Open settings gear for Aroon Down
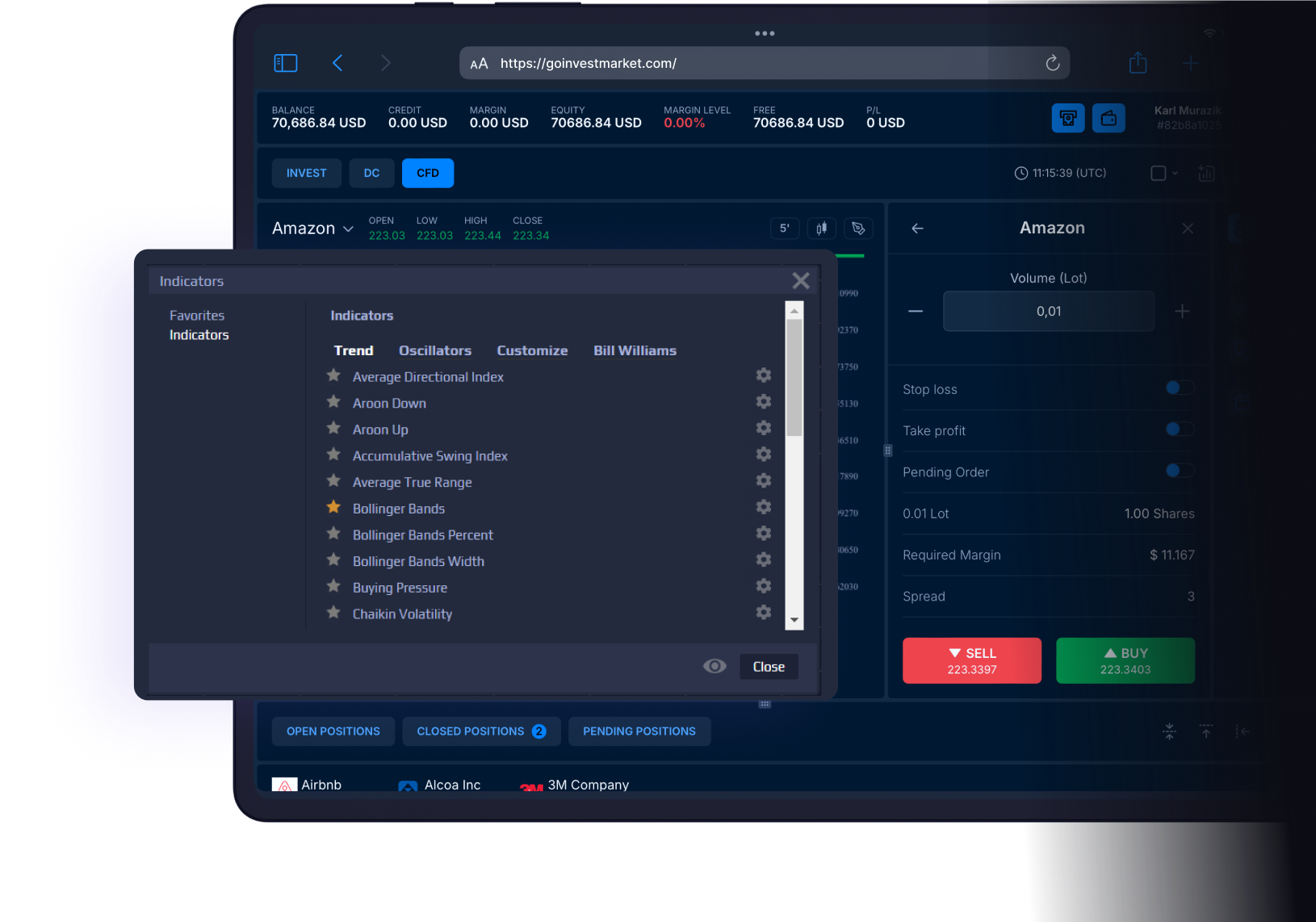Image resolution: width=1316 pixels, height=922 pixels. pyautogui.click(x=764, y=402)
